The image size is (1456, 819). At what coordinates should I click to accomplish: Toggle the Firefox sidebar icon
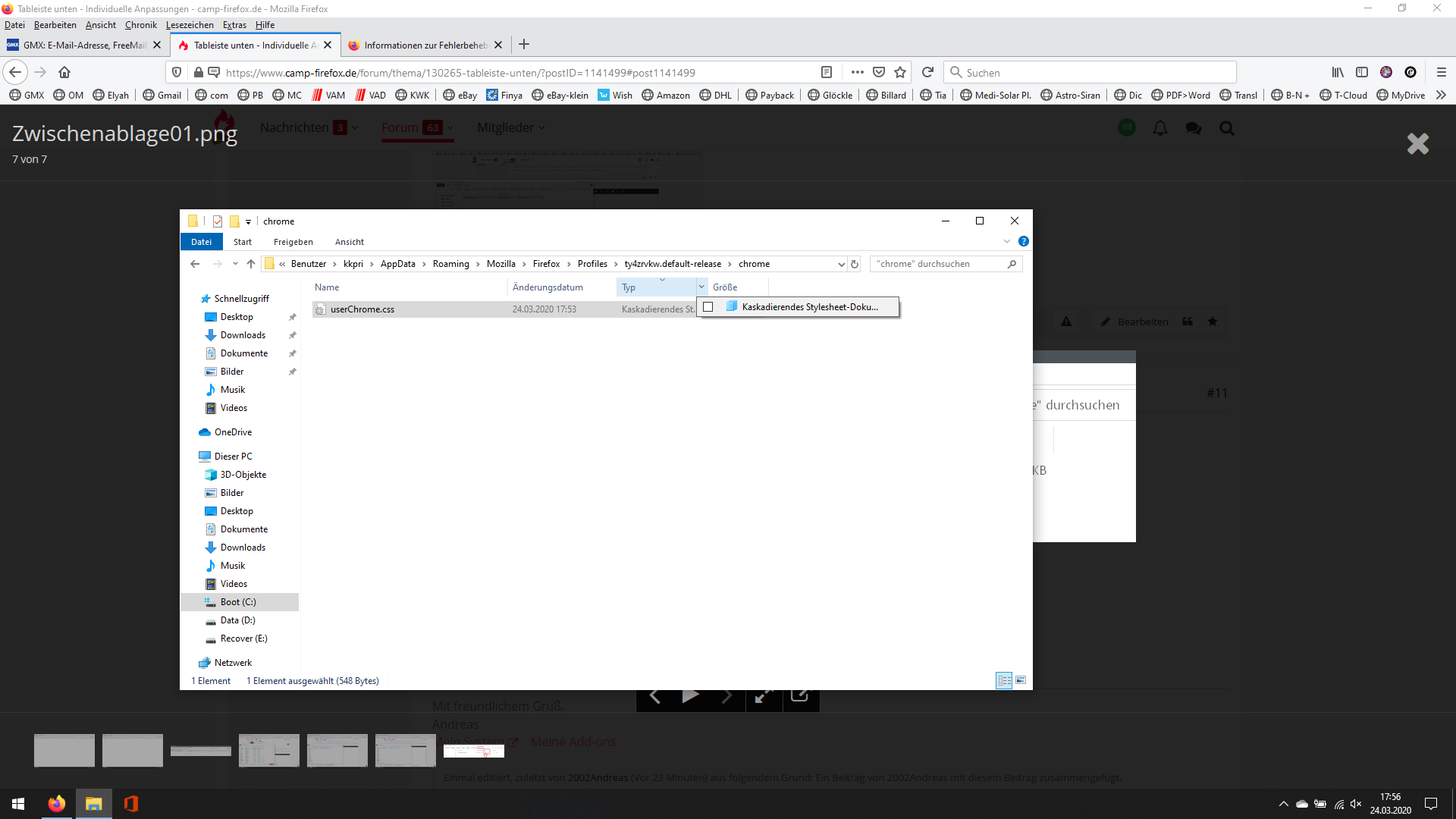(x=1362, y=72)
